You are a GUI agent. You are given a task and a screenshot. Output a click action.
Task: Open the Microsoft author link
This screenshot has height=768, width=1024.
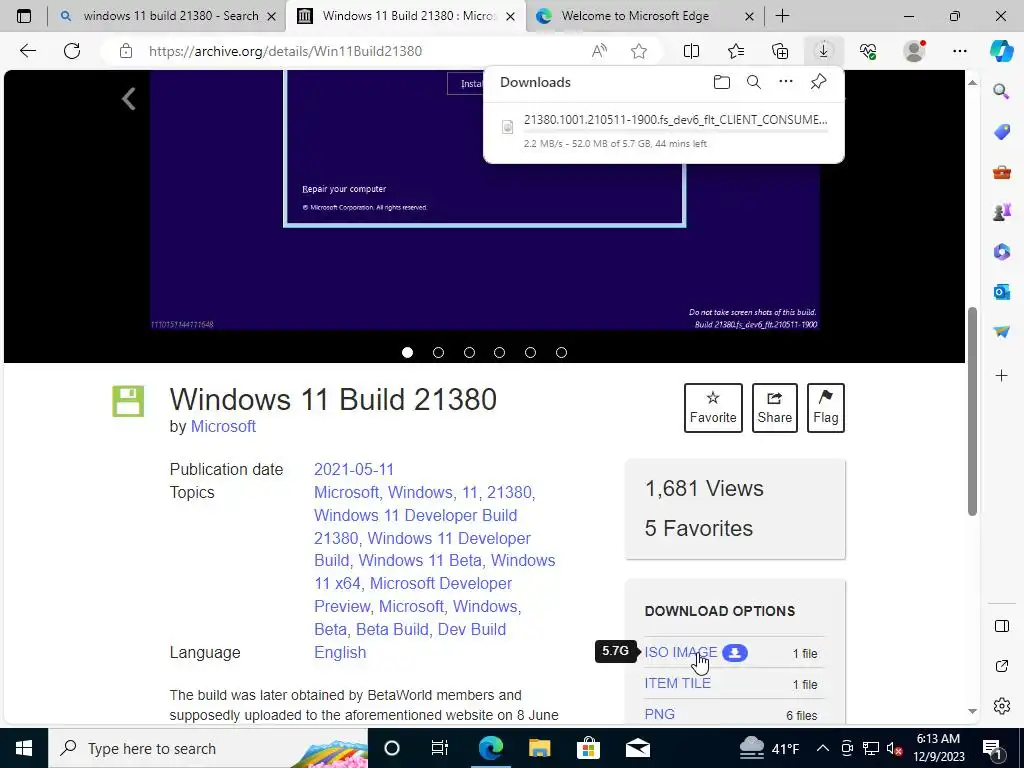click(x=223, y=426)
